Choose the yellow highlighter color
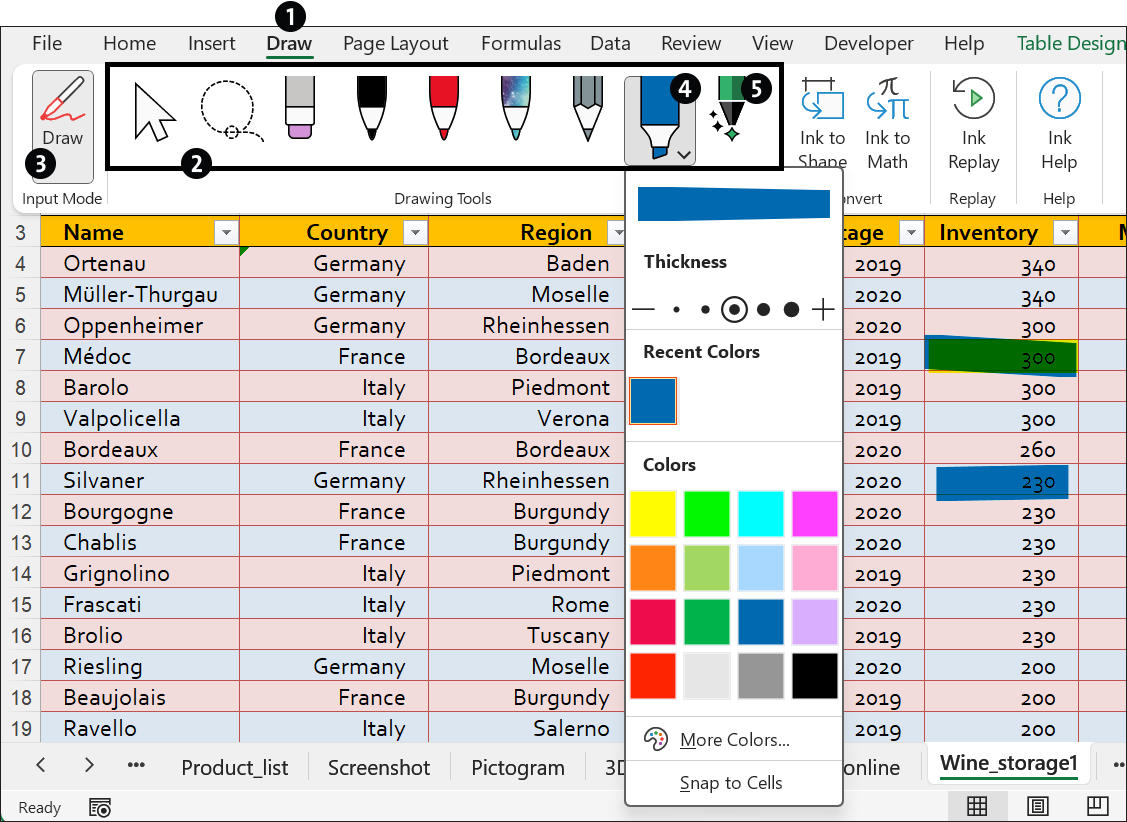The width and height of the screenshot is (1127, 822). (x=653, y=514)
